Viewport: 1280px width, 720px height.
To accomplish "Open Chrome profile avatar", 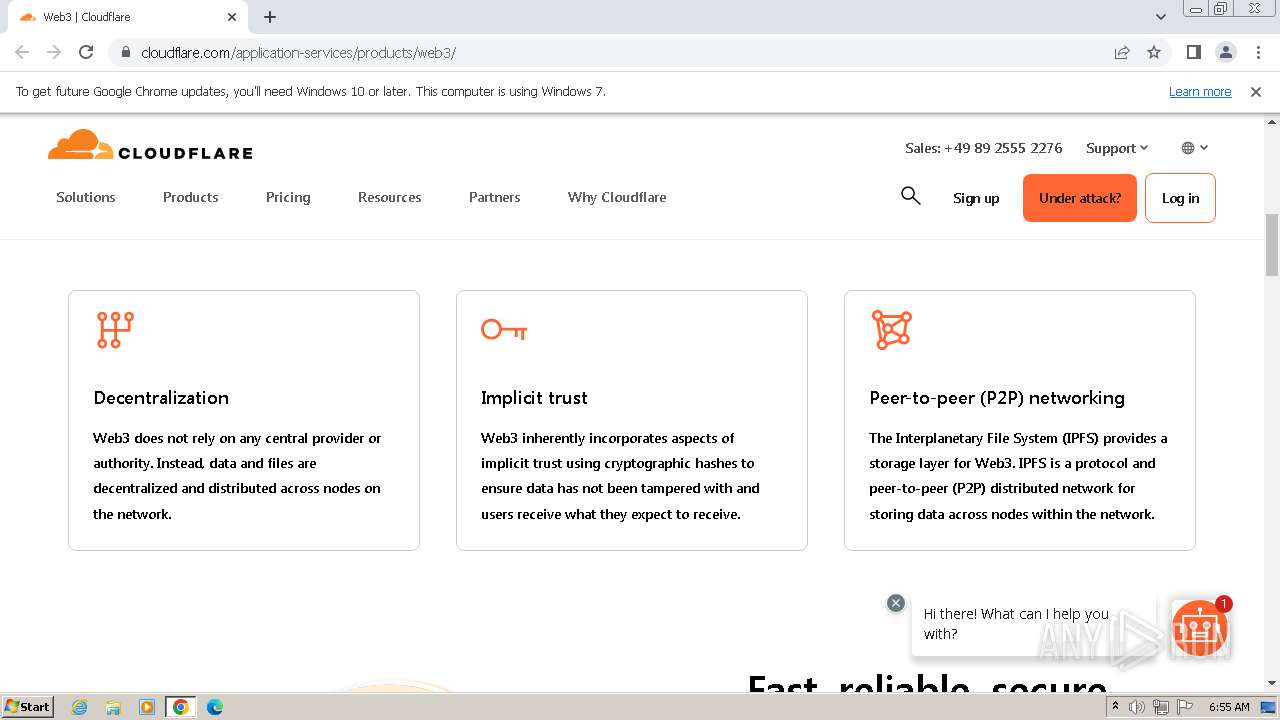I will [x=1225, y=52].
